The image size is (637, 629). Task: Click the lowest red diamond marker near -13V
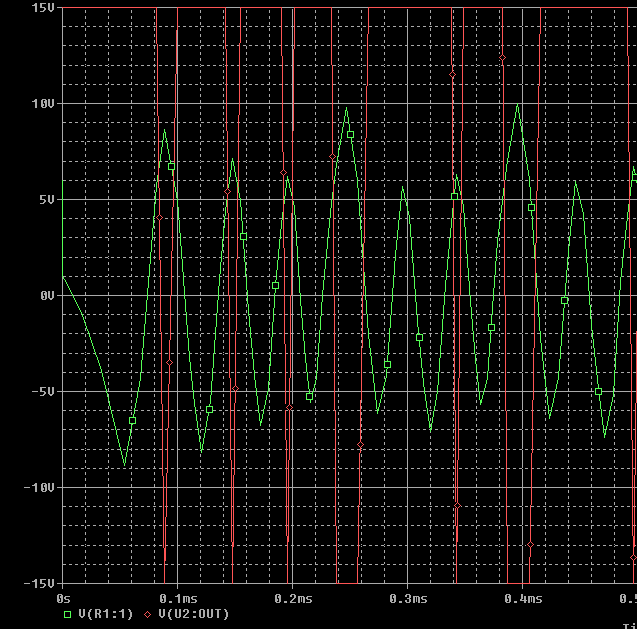click(x=530, y=545)
